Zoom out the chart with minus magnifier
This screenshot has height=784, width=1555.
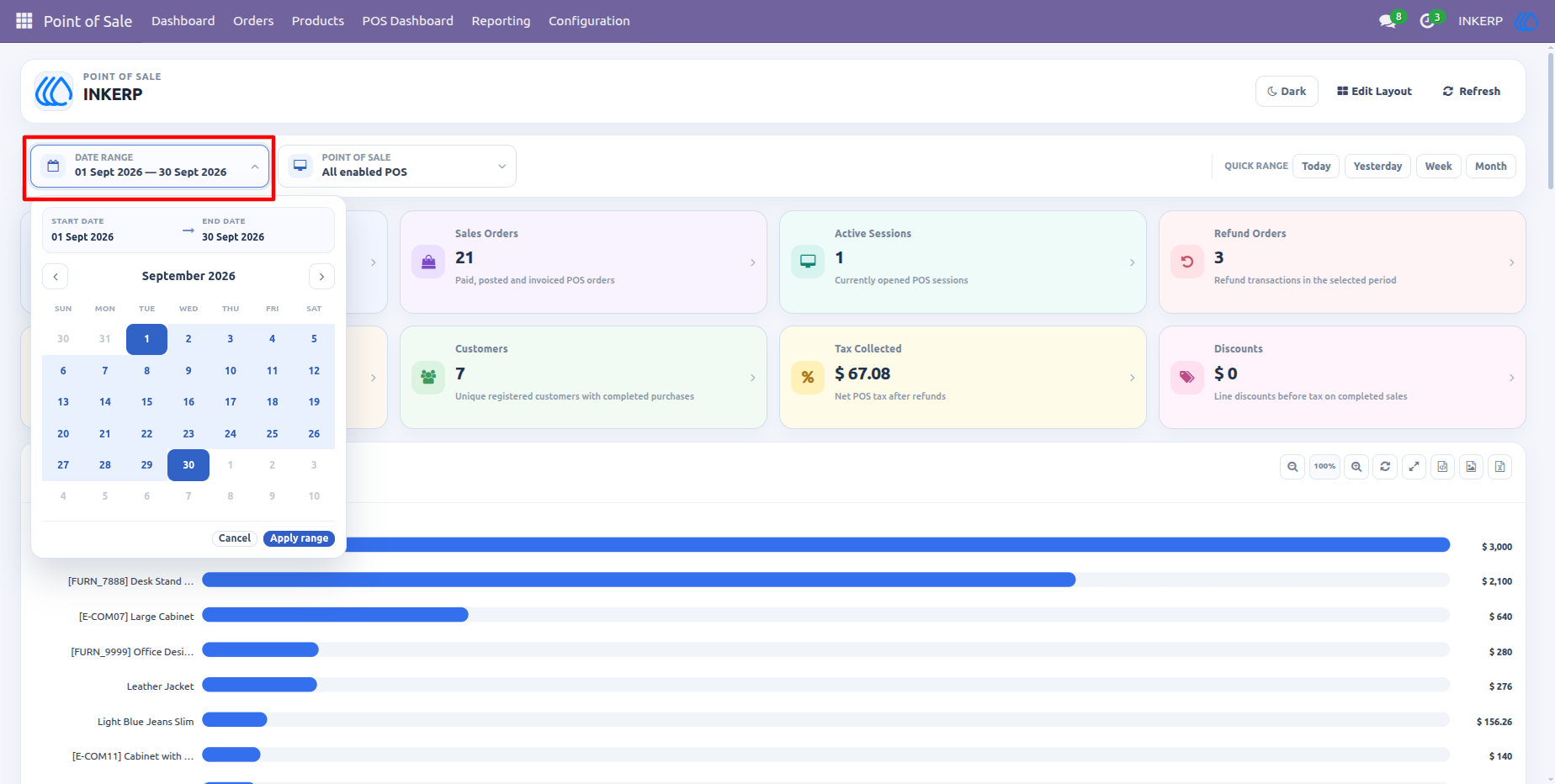pos(1292,466)
